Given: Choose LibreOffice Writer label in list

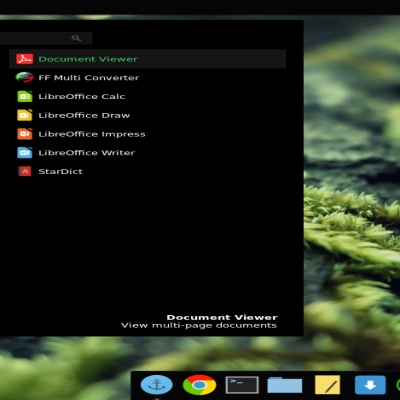Looking at the screenshot, I should (87, 153).
